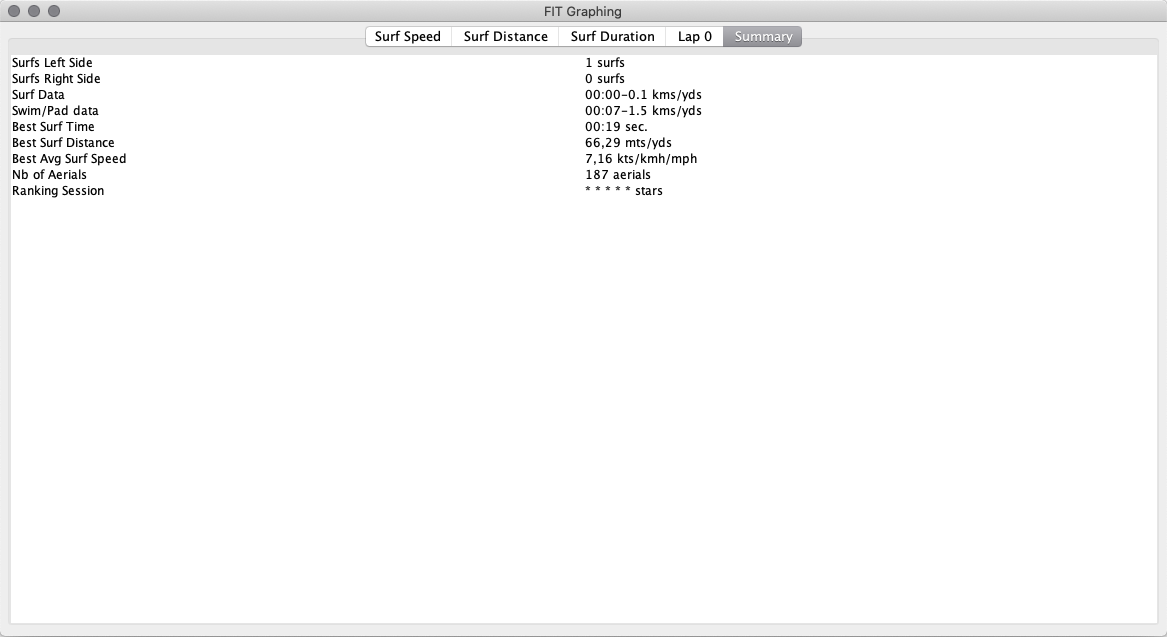Close the FIT Graphing window
1167x637 pixels.
click(14, 11)
